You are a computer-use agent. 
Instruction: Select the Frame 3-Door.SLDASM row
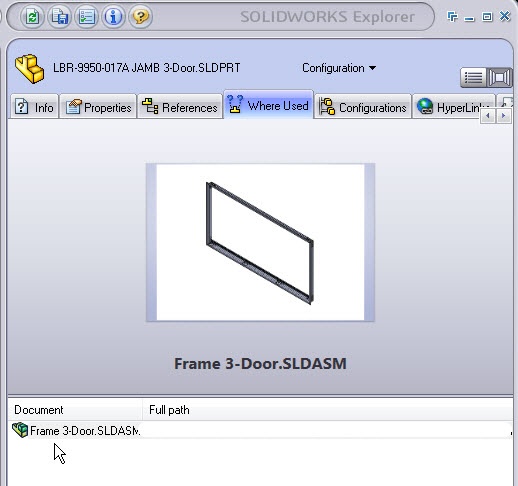click(x=260, y=430)
